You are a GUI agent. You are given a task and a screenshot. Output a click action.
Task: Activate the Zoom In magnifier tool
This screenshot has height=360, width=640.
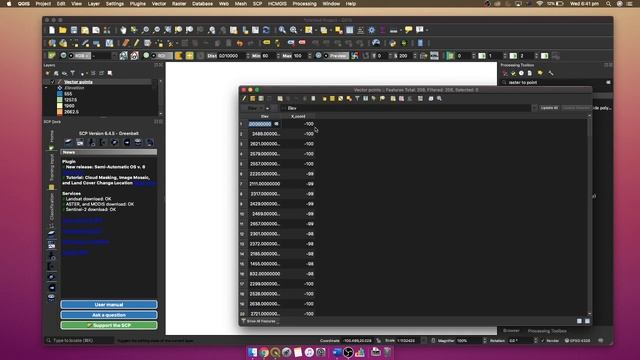pyautogui.click(x=145, y=30)
